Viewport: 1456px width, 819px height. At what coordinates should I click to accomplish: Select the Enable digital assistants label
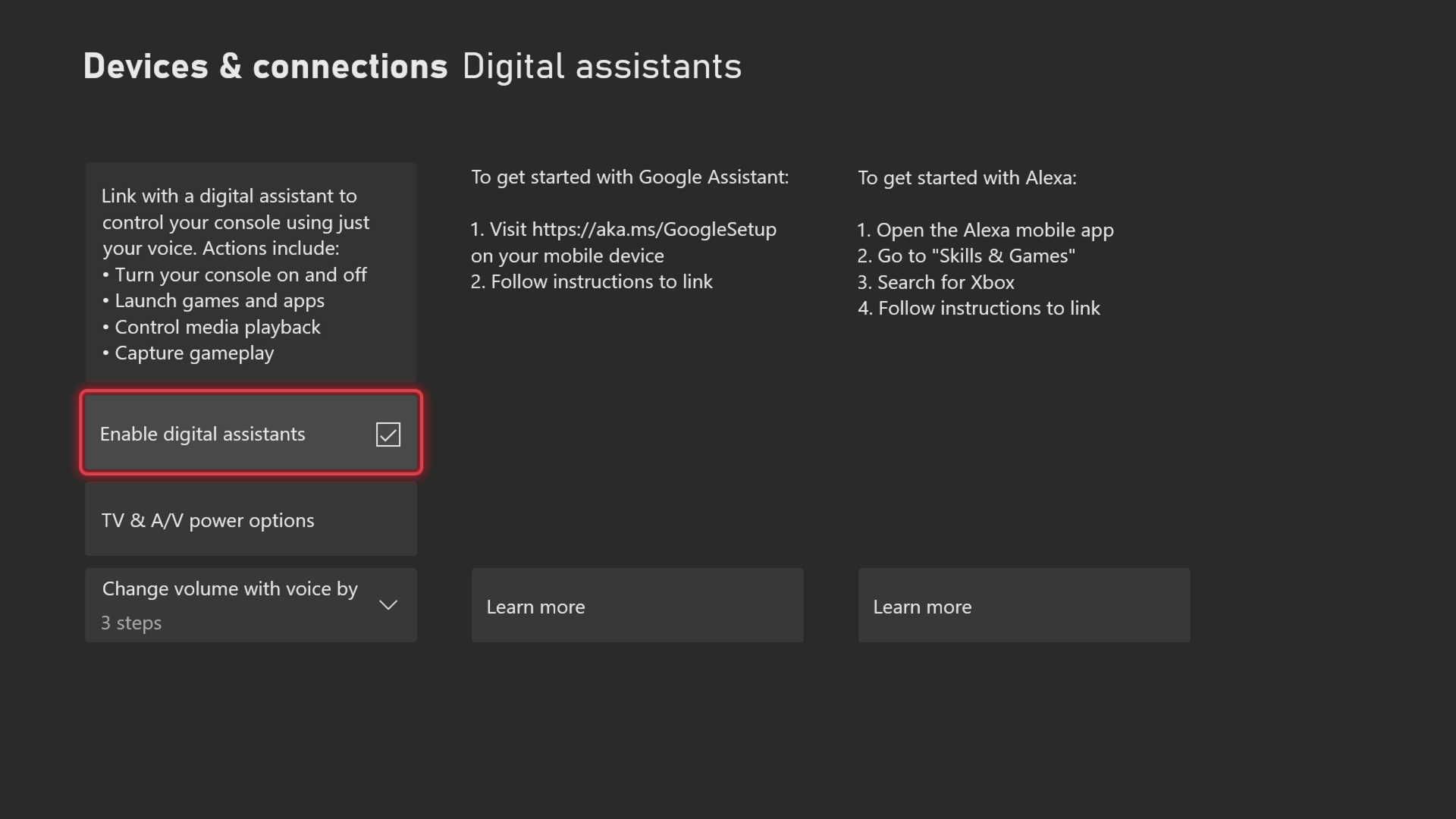tap(202, 435)
